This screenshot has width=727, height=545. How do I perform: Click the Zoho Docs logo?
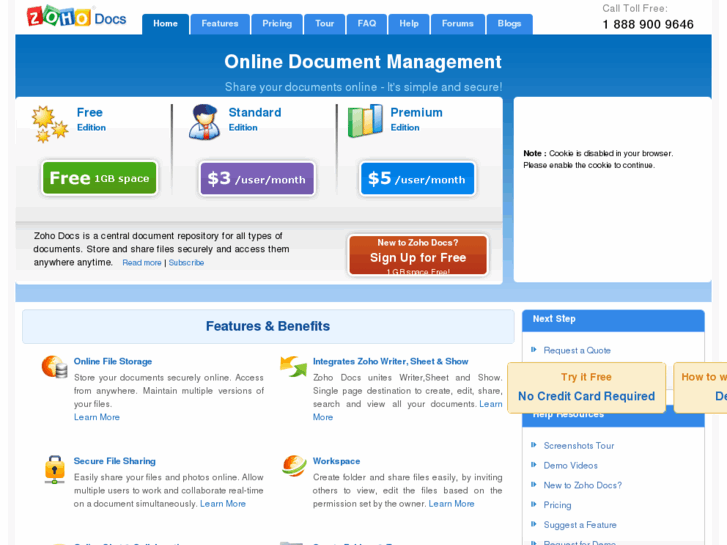[77, 17]
